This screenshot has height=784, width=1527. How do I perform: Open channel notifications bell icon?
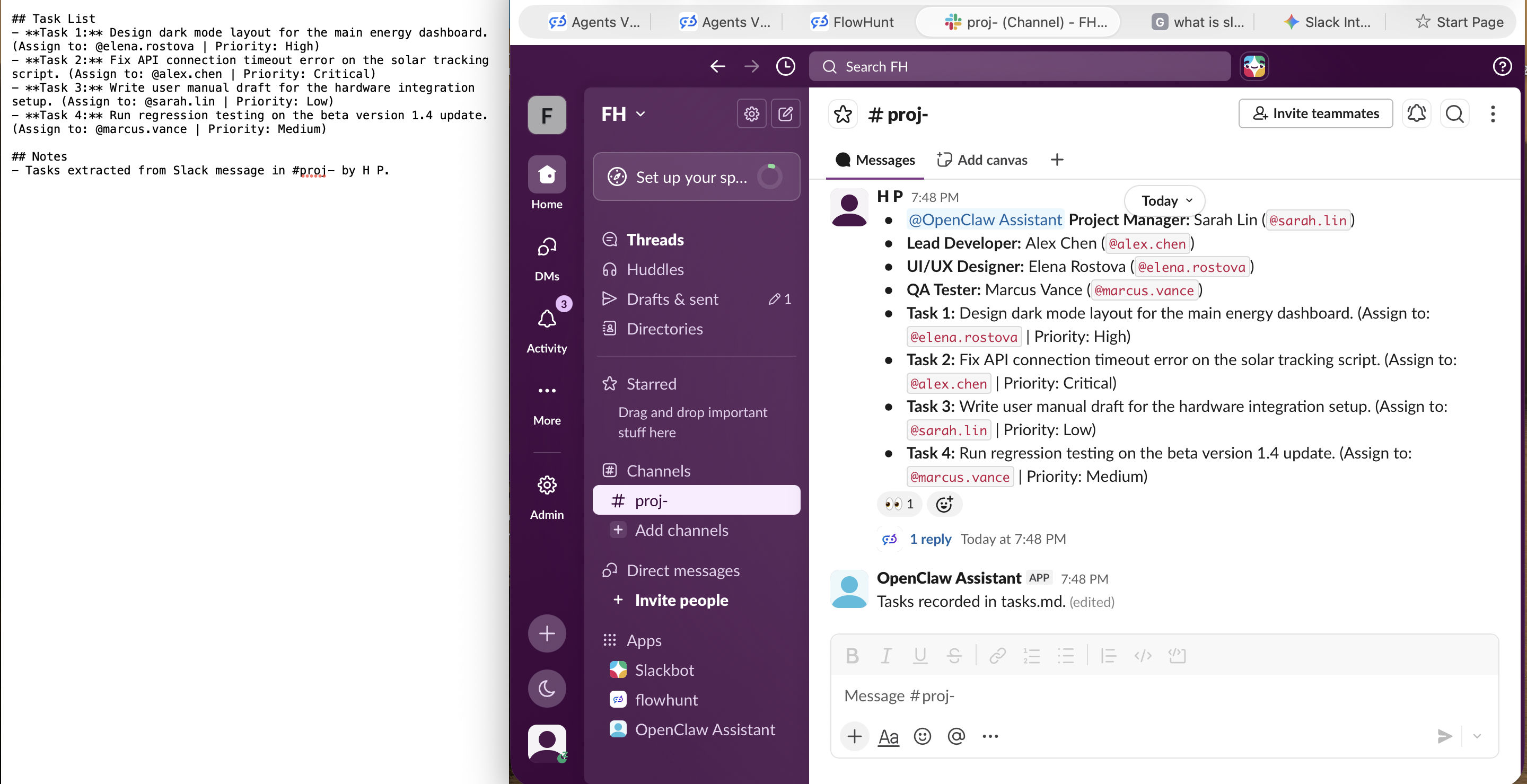1416,113
